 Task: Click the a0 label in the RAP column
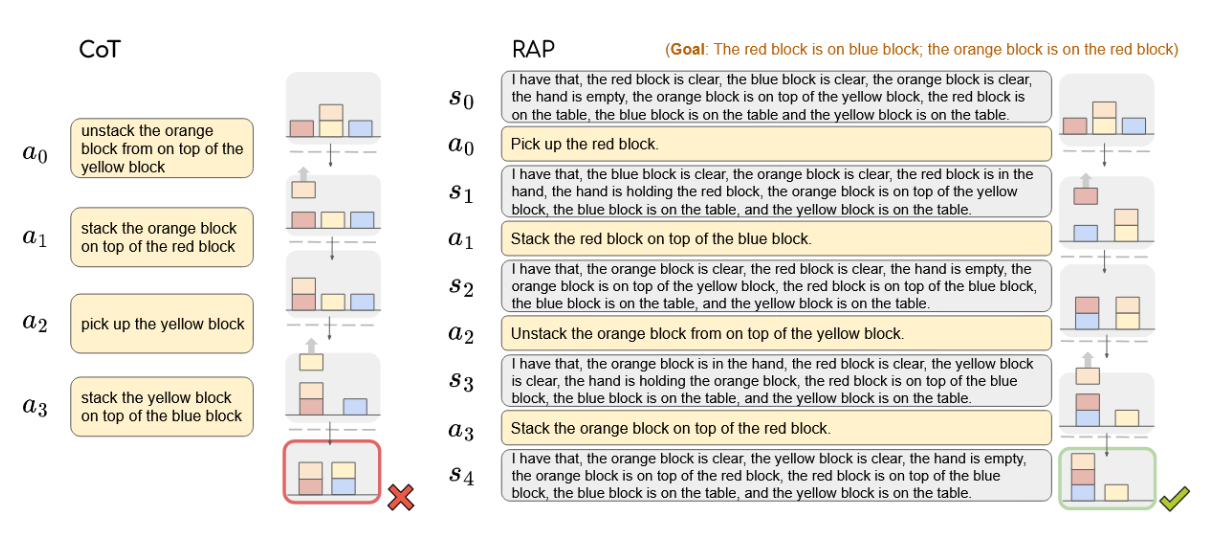coord(462,145)
